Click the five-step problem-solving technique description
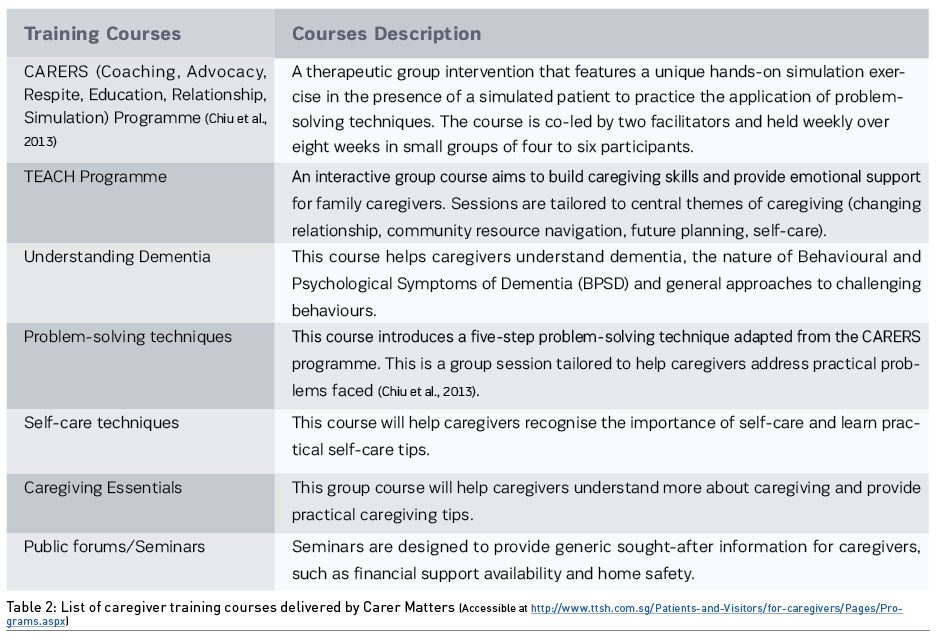The image size is (938, 643). point(606,364)
